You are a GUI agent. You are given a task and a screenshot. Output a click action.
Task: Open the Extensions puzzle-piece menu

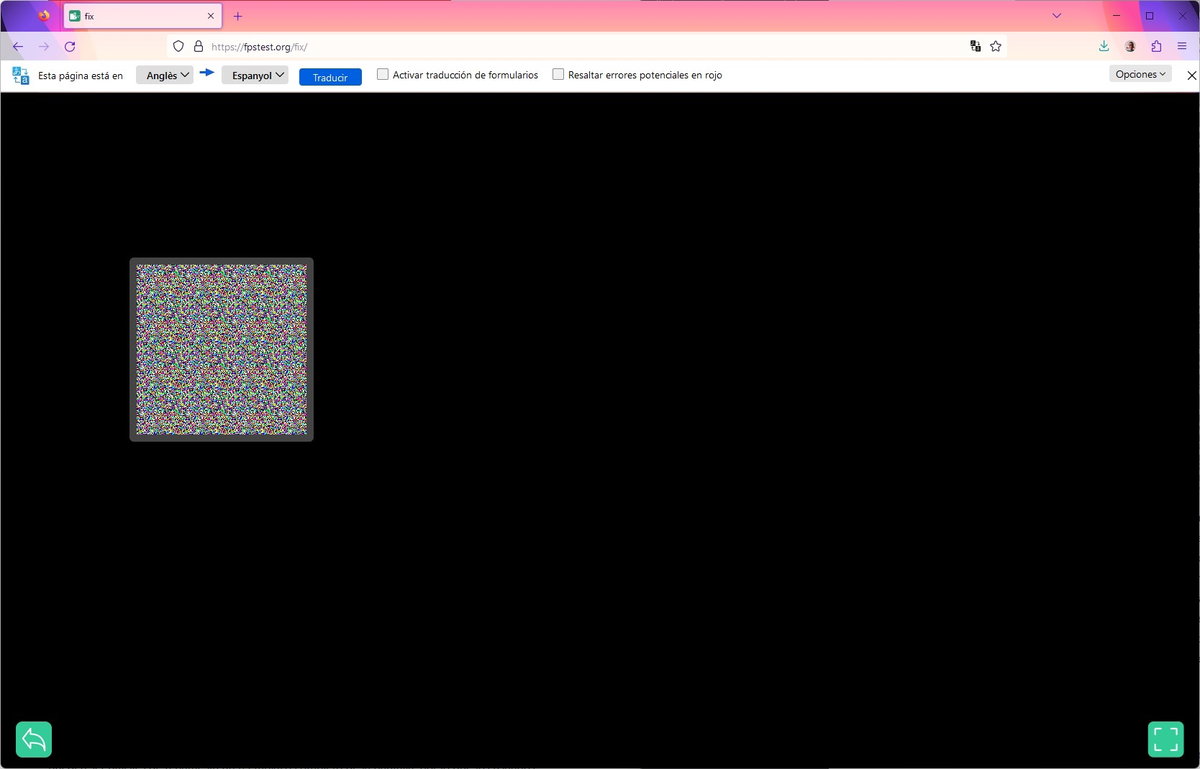1157,46
